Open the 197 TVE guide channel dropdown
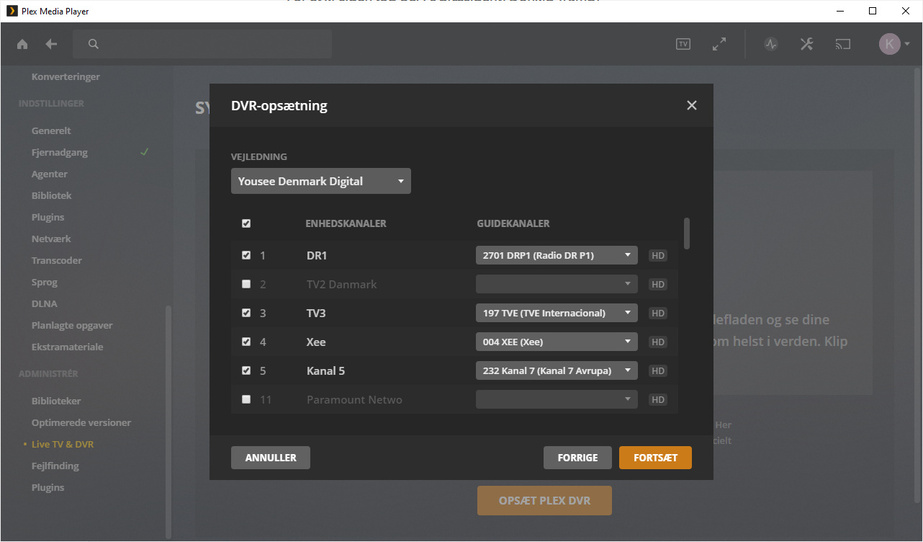923x542 pixels. click(556, 313)
